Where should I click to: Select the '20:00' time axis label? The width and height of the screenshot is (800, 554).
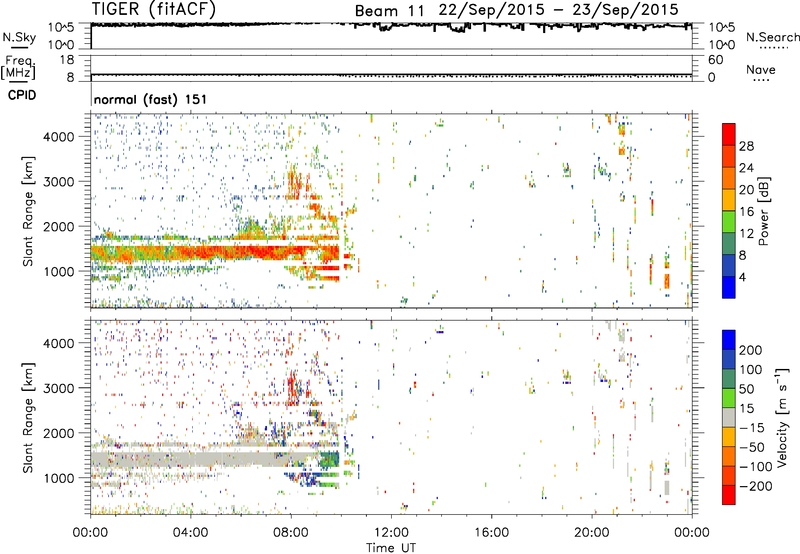coord(591,533)
